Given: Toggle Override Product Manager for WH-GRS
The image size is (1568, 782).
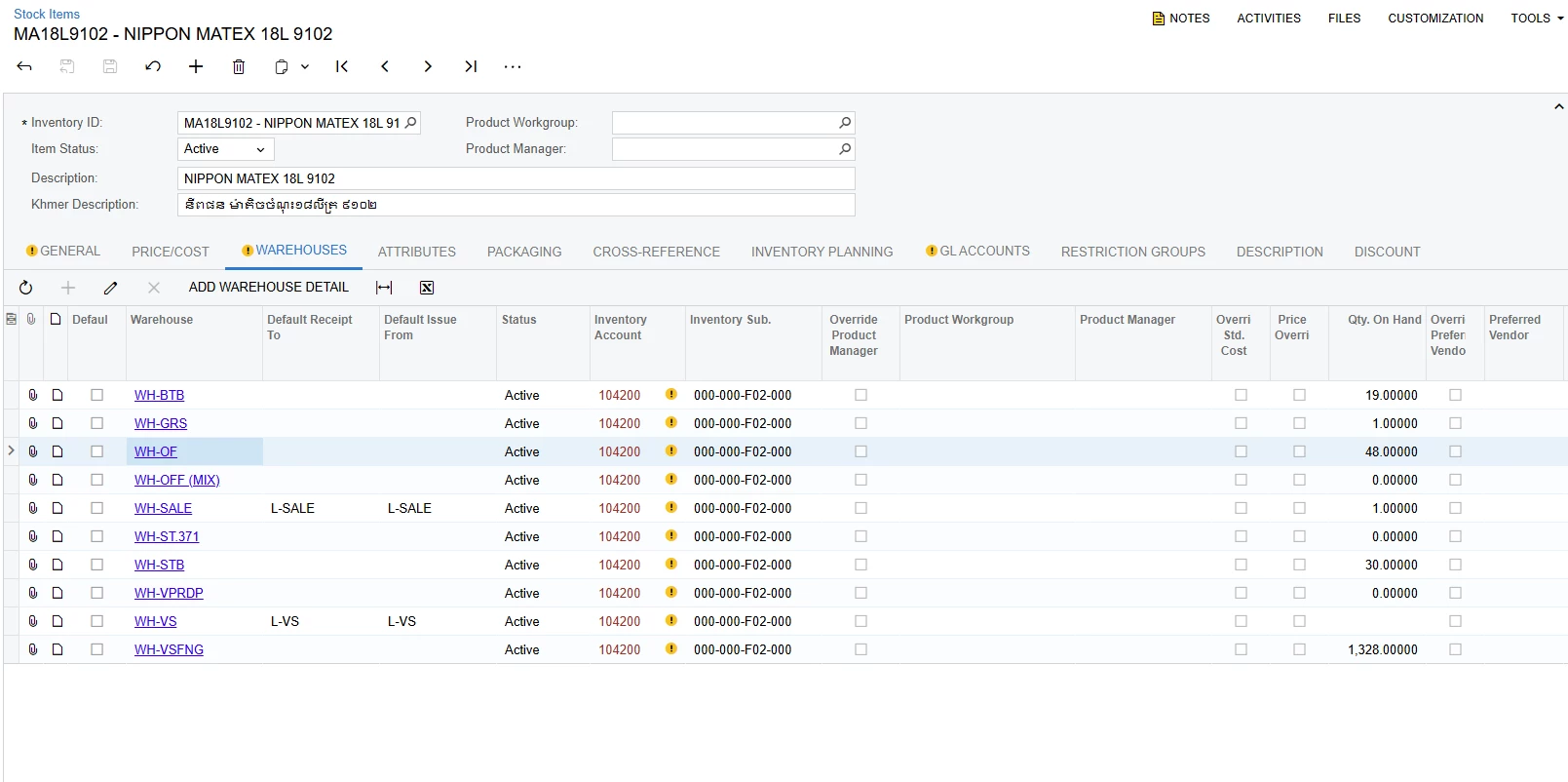Looking at the screenshot, I should click(860, 423).
